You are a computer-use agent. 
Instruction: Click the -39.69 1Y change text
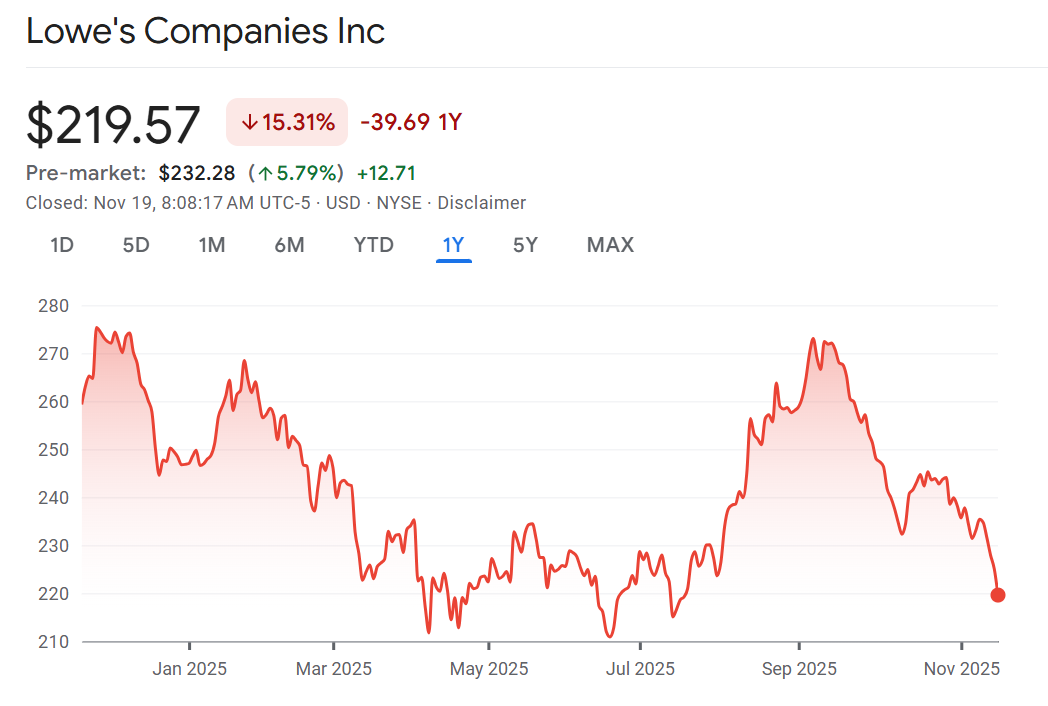[410, 123]
